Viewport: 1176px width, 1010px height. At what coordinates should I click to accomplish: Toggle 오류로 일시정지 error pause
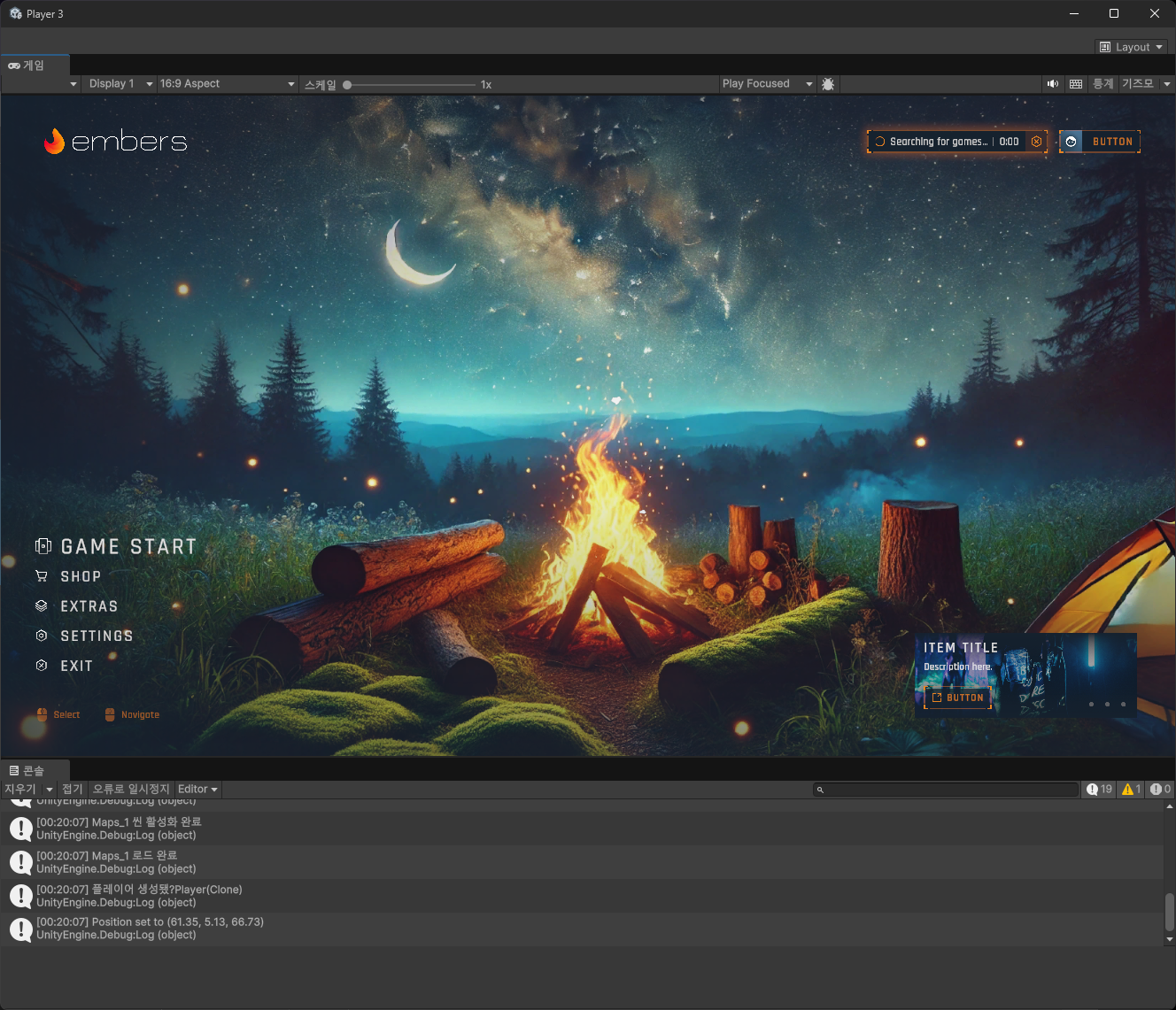pos(131,790)
